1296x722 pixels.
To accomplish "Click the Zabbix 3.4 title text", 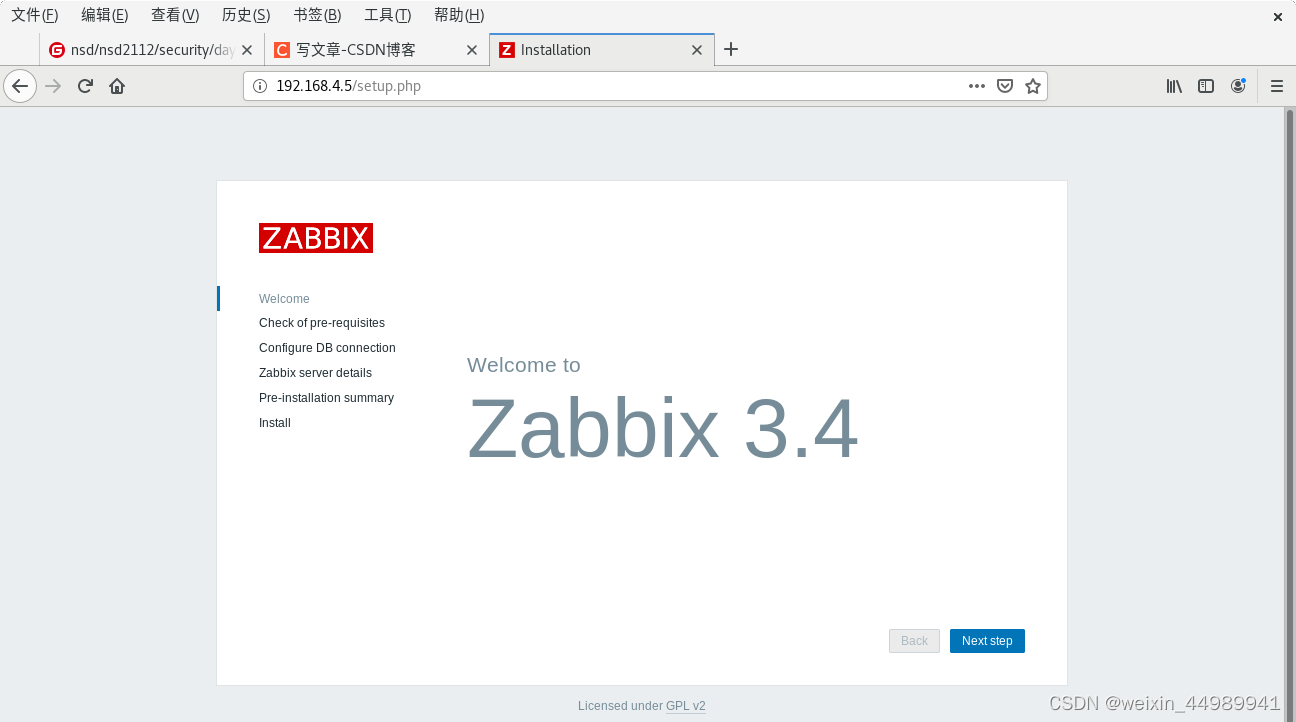I will (x=663, y=429).
